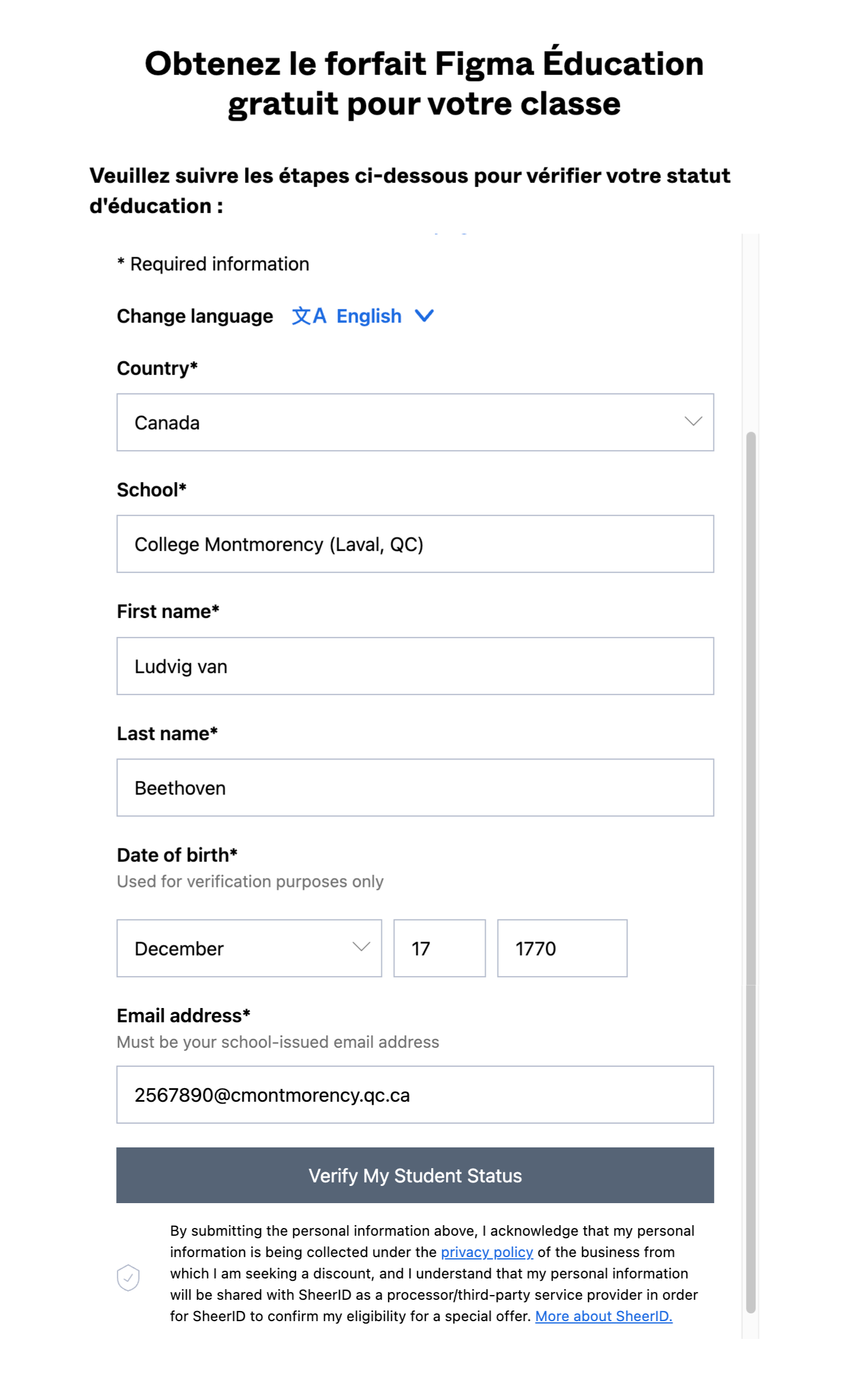Click the translate language icon
Viewport: 854px width, 1400px height.
(x=308, y=316)
